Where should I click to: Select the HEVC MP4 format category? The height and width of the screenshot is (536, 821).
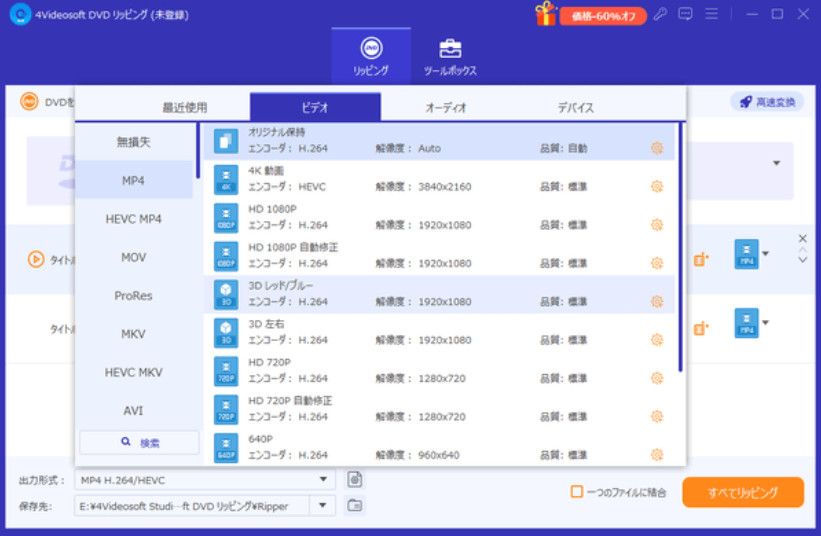coord(134,219)
